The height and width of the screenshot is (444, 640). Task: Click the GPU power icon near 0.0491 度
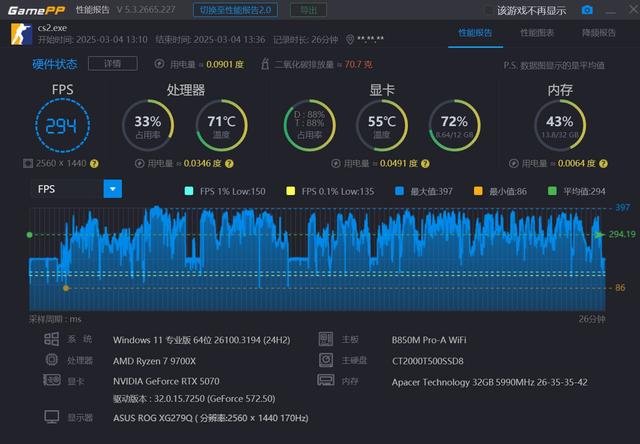point(336,164)
